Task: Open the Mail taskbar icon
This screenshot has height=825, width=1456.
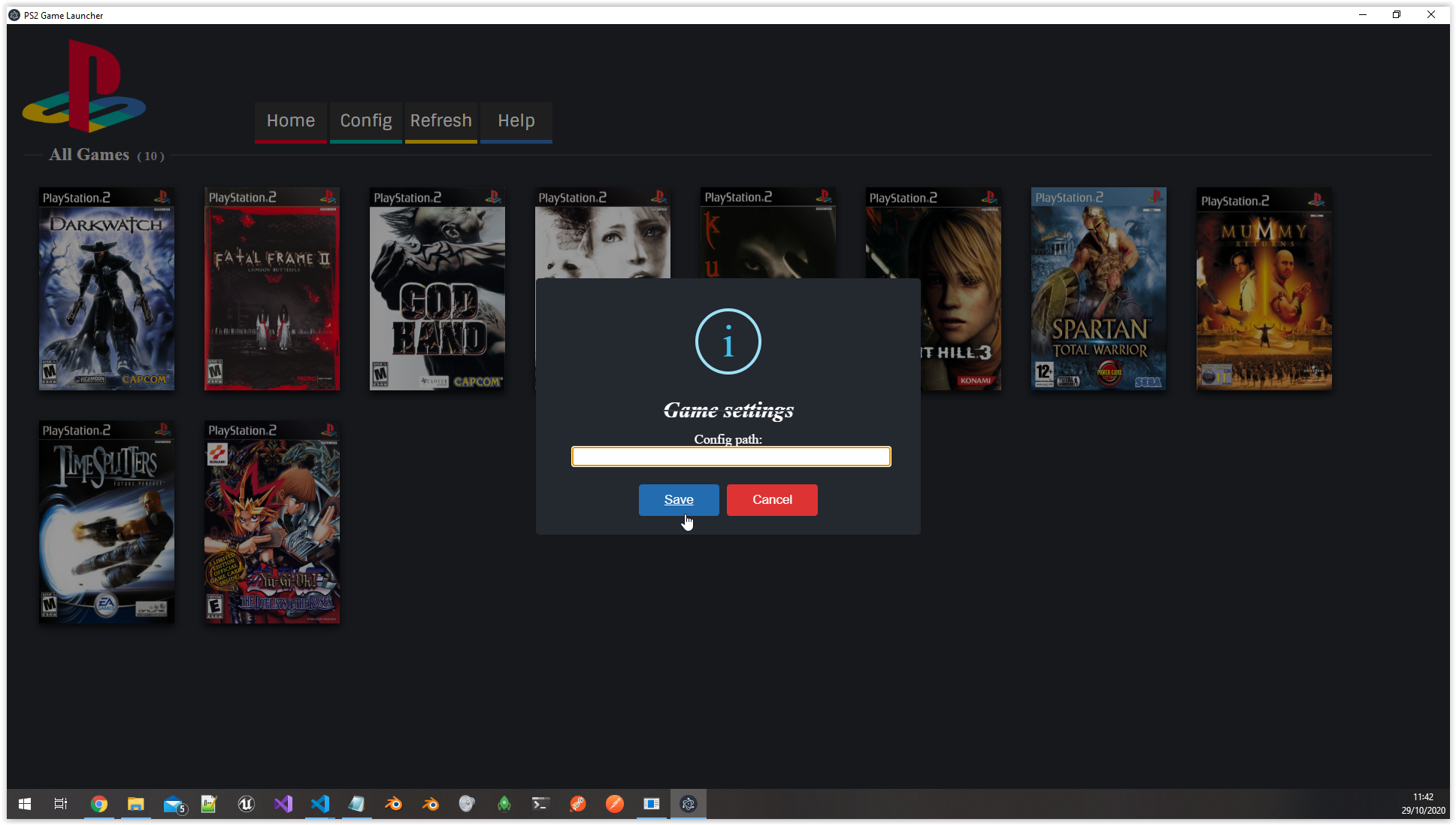Action: (173, 804)
